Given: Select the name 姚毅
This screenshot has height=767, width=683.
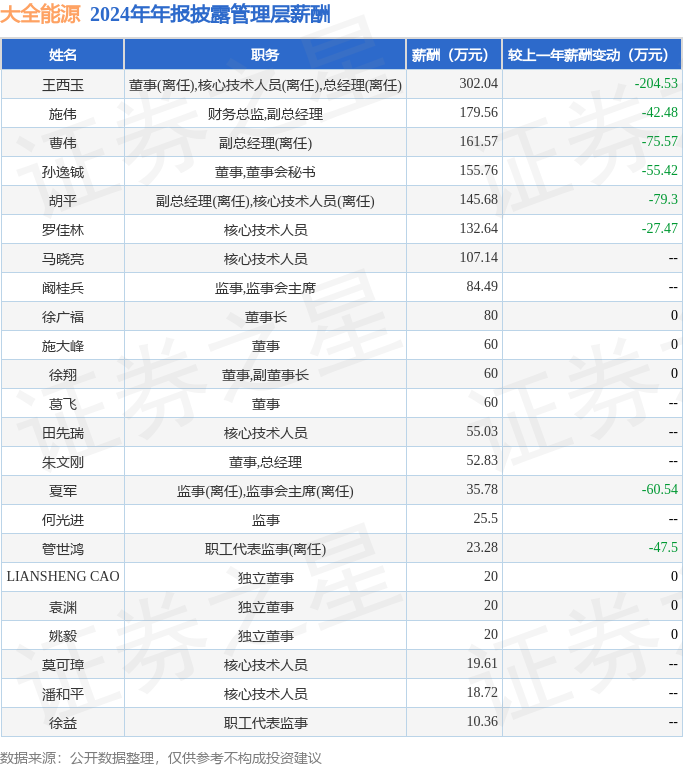Looking at the screenshot, I should tap(63, 636).
